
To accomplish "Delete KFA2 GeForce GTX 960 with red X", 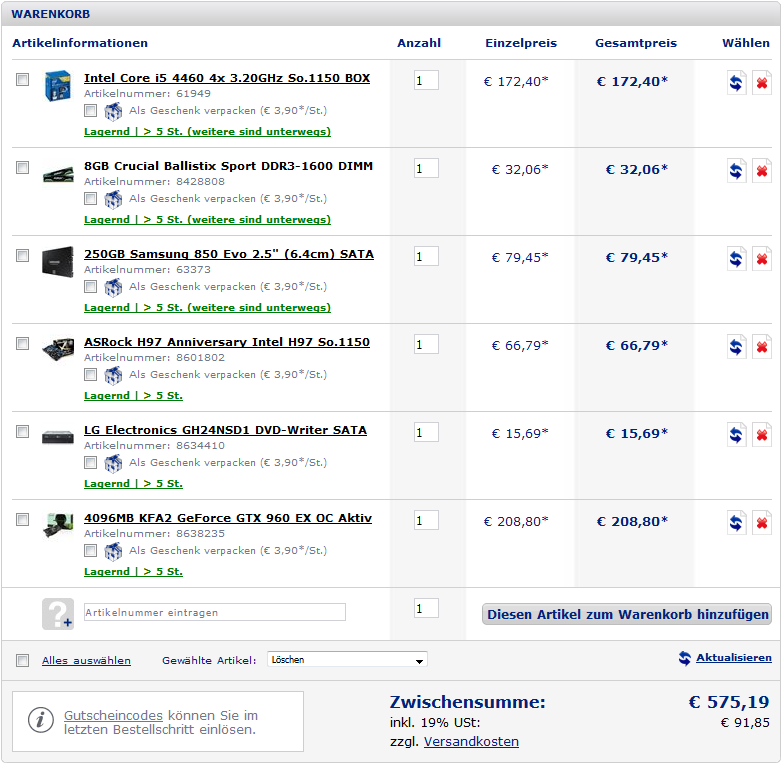I will [762, 523].
